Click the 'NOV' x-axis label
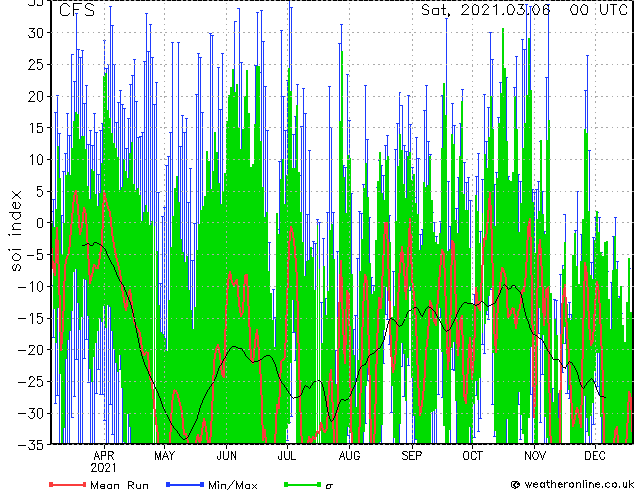Viewport: 634px width, 490px height. (535, 456)
